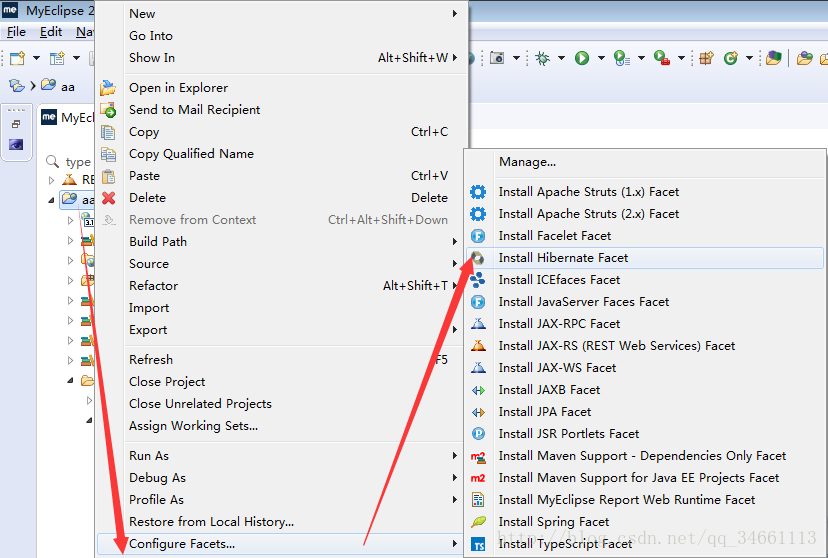The width and height of the screenshot is (828, 558).
Task: Open Configure Facets... submenu
Action: tap(280, 544)
